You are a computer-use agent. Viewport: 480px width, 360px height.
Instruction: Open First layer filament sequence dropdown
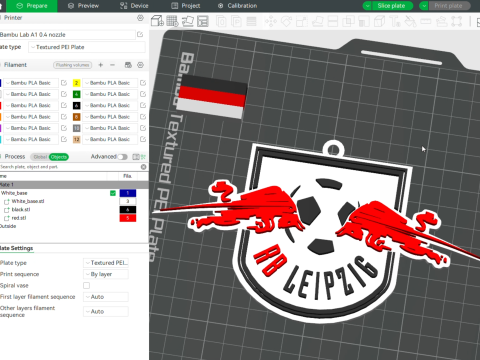coord(106,297)
